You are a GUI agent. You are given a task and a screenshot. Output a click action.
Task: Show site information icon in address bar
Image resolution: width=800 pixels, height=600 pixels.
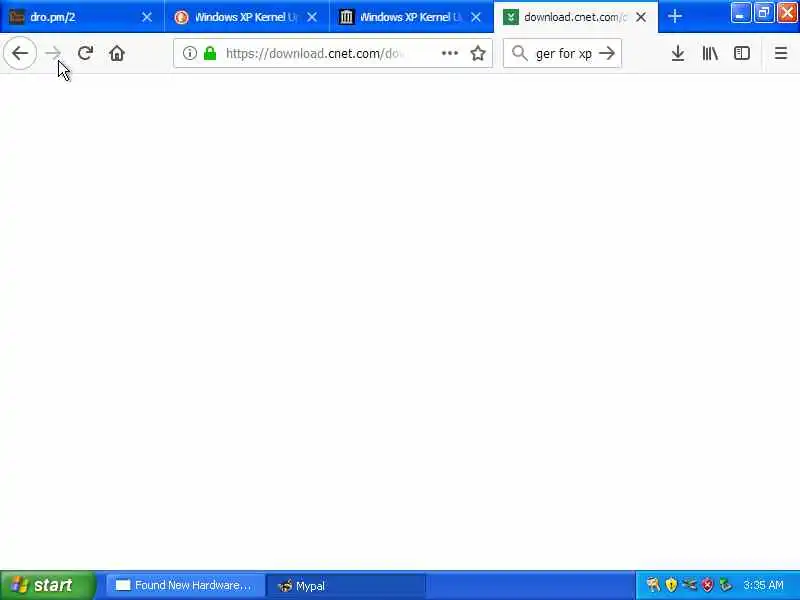190,53
